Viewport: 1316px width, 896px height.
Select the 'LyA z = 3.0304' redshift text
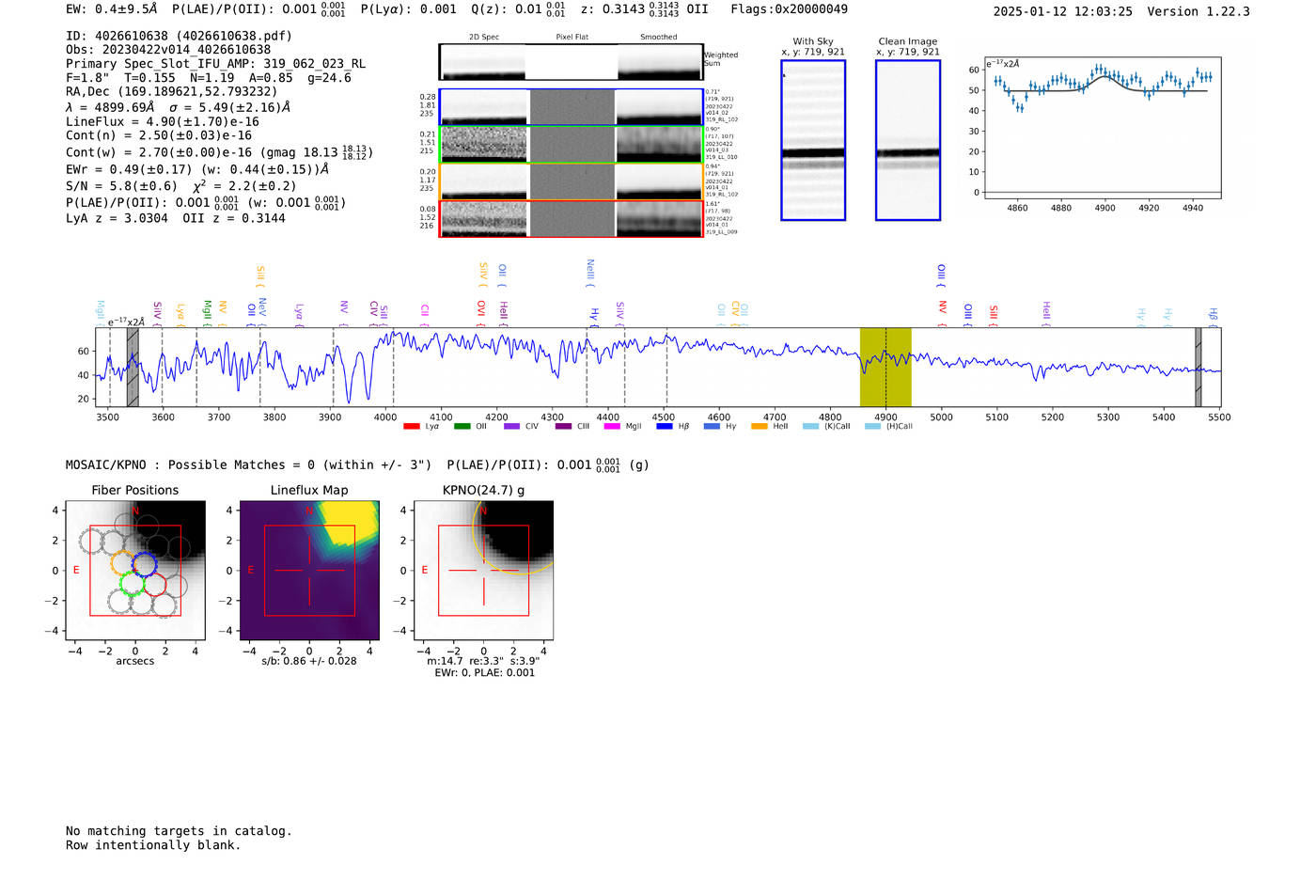coord(117,218)
